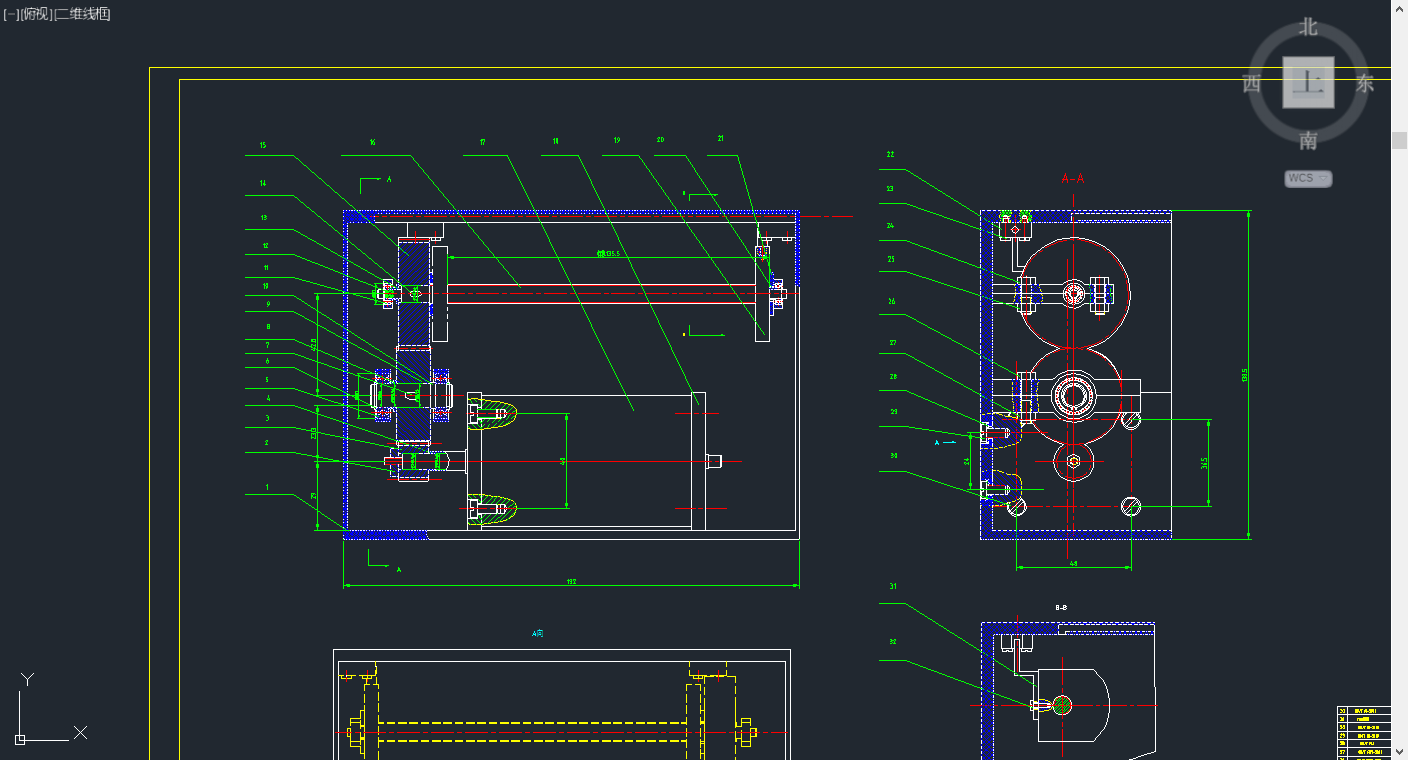Open the 二维线框 visual style menu
The image size is (1408, 760).
(81, 14)
